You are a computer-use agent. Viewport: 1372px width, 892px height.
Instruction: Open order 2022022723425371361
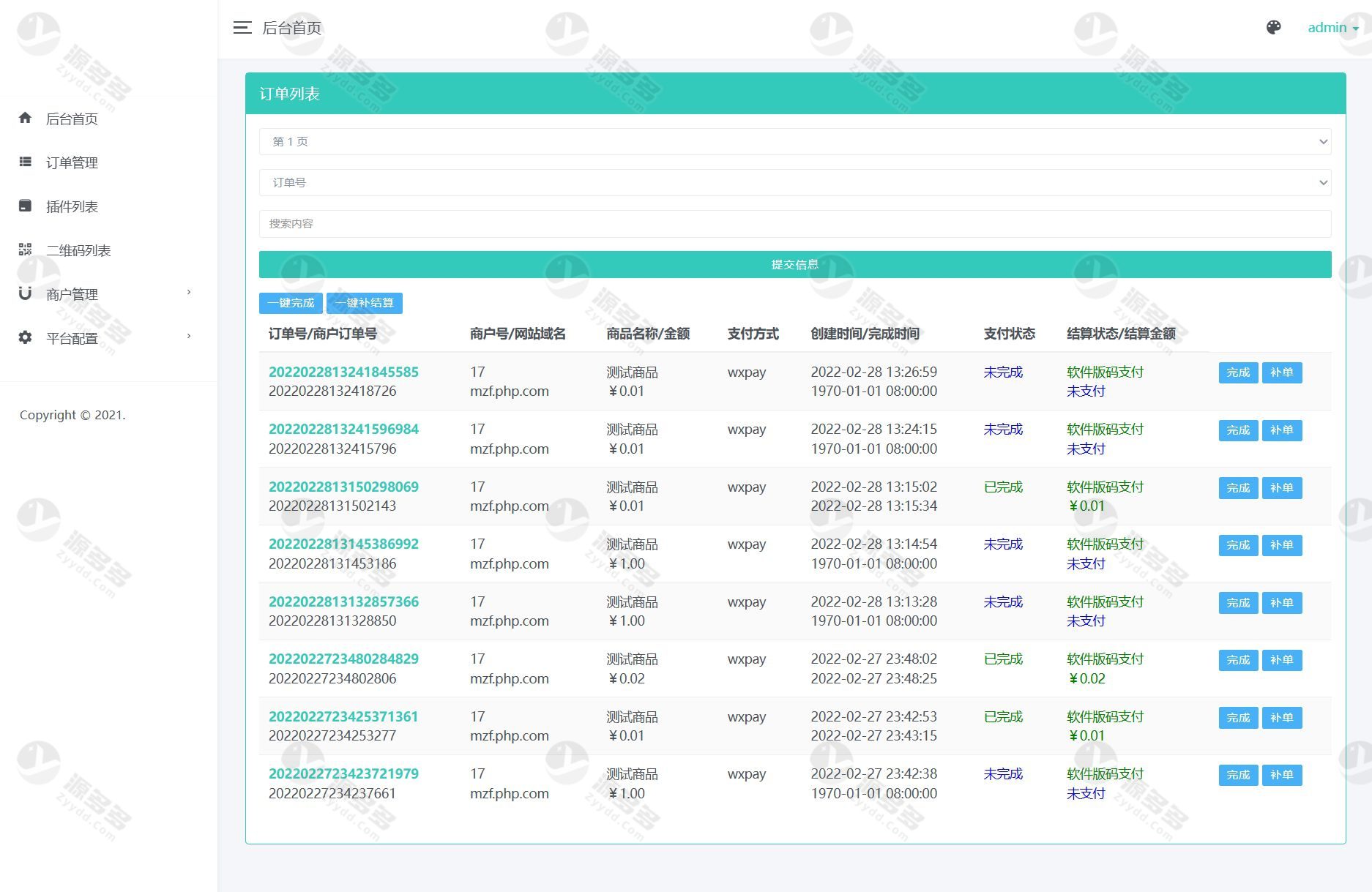[343, 716]
